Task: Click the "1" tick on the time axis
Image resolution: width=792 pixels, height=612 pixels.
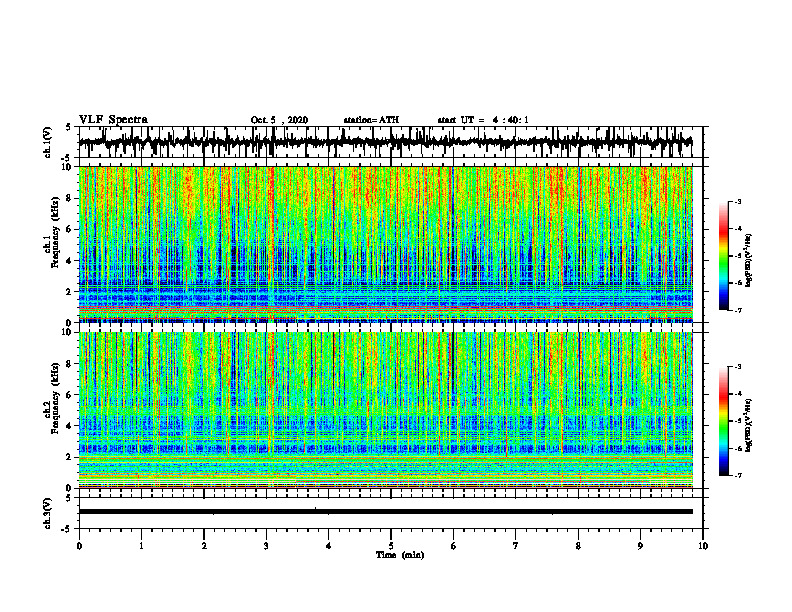Action: 141,546
